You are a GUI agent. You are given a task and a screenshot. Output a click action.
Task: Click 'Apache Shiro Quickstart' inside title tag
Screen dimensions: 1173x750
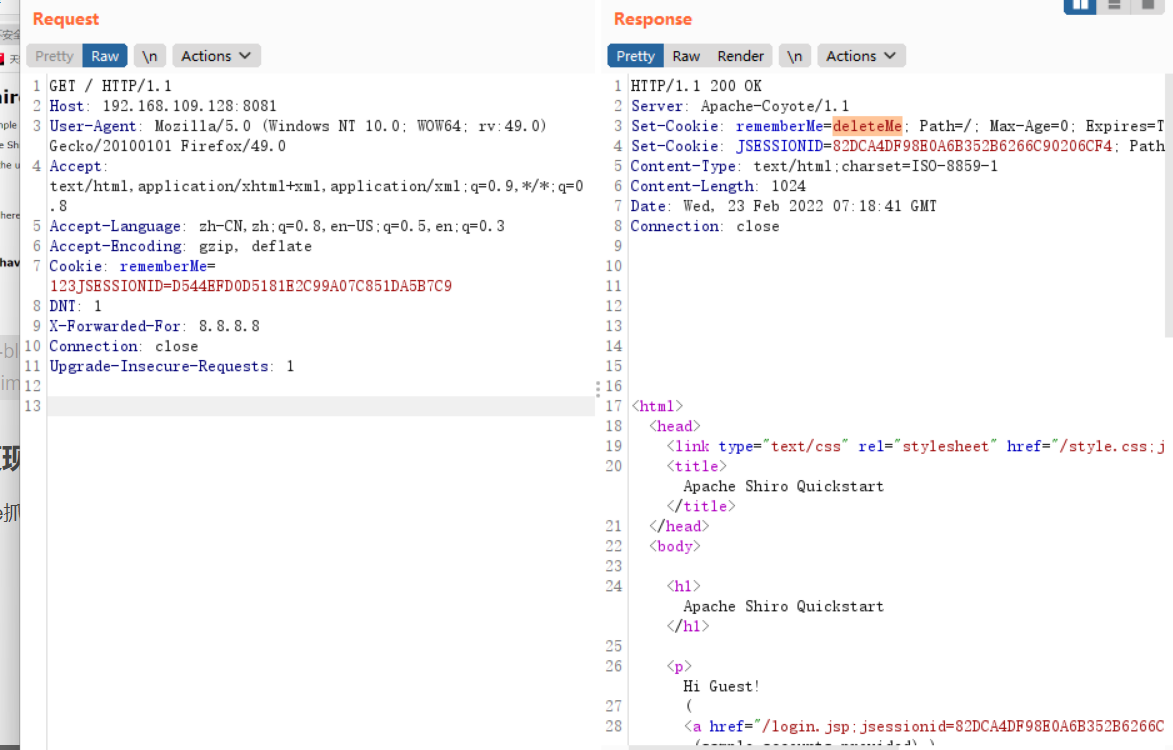pos(783,486)
